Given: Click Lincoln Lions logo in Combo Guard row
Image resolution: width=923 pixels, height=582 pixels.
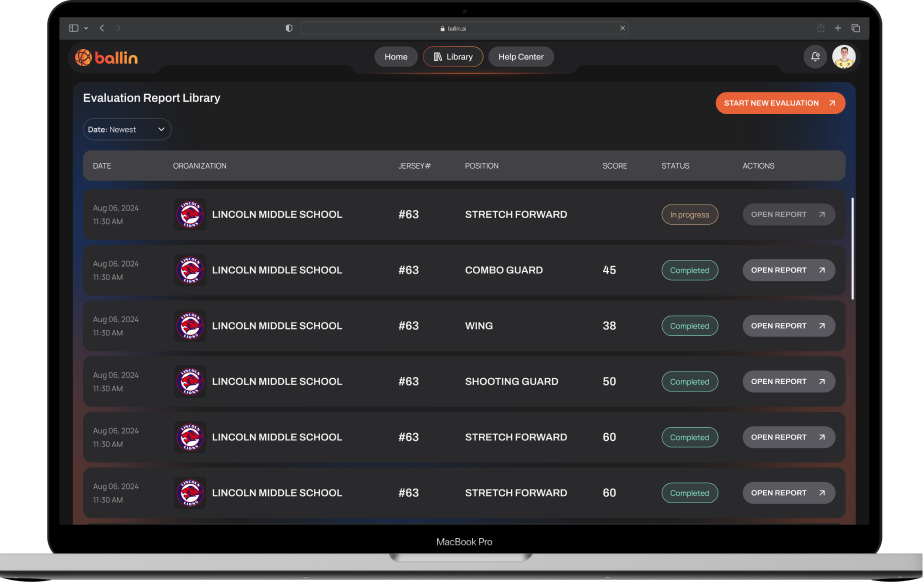Looking at the screenshot, I should click(x=190, y=270).
